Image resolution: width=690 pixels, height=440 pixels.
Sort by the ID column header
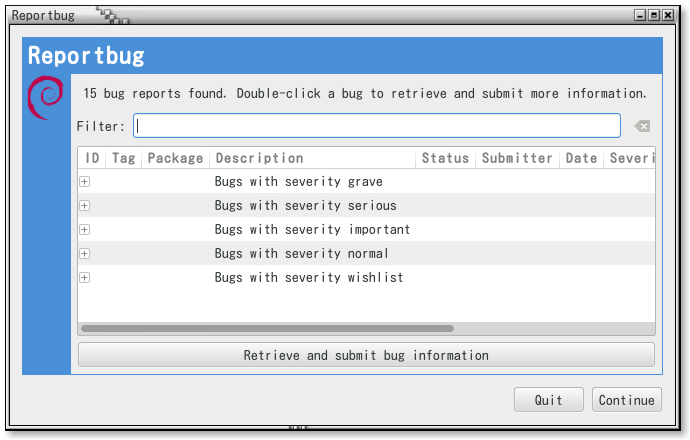(92, 158)
